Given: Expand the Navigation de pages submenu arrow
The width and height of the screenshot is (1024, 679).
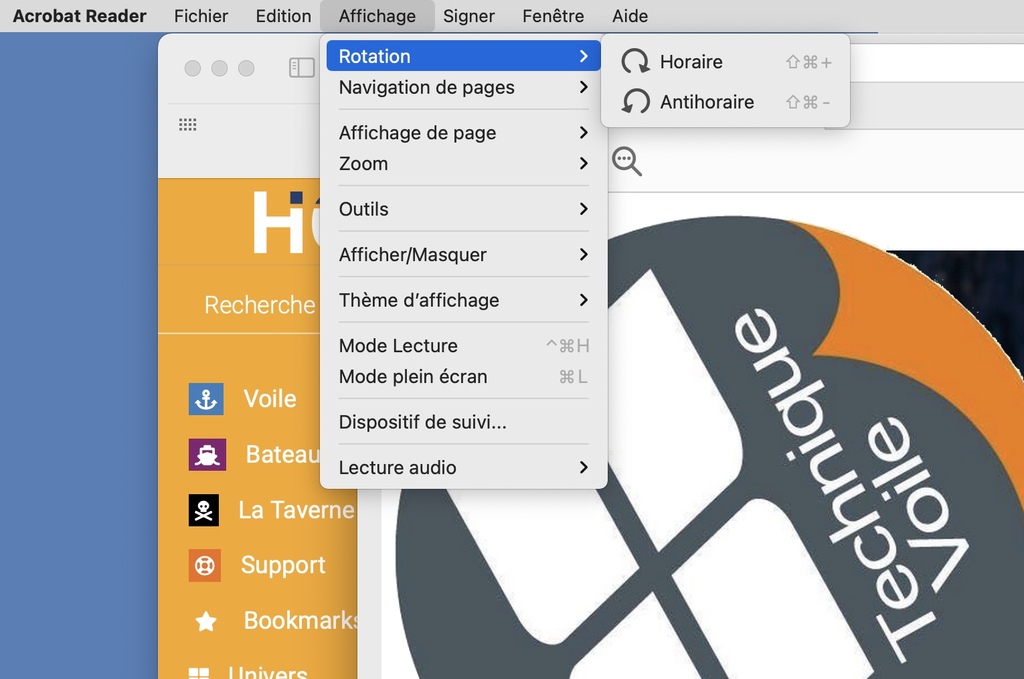Looking at the screenshot, I should 584,87.
